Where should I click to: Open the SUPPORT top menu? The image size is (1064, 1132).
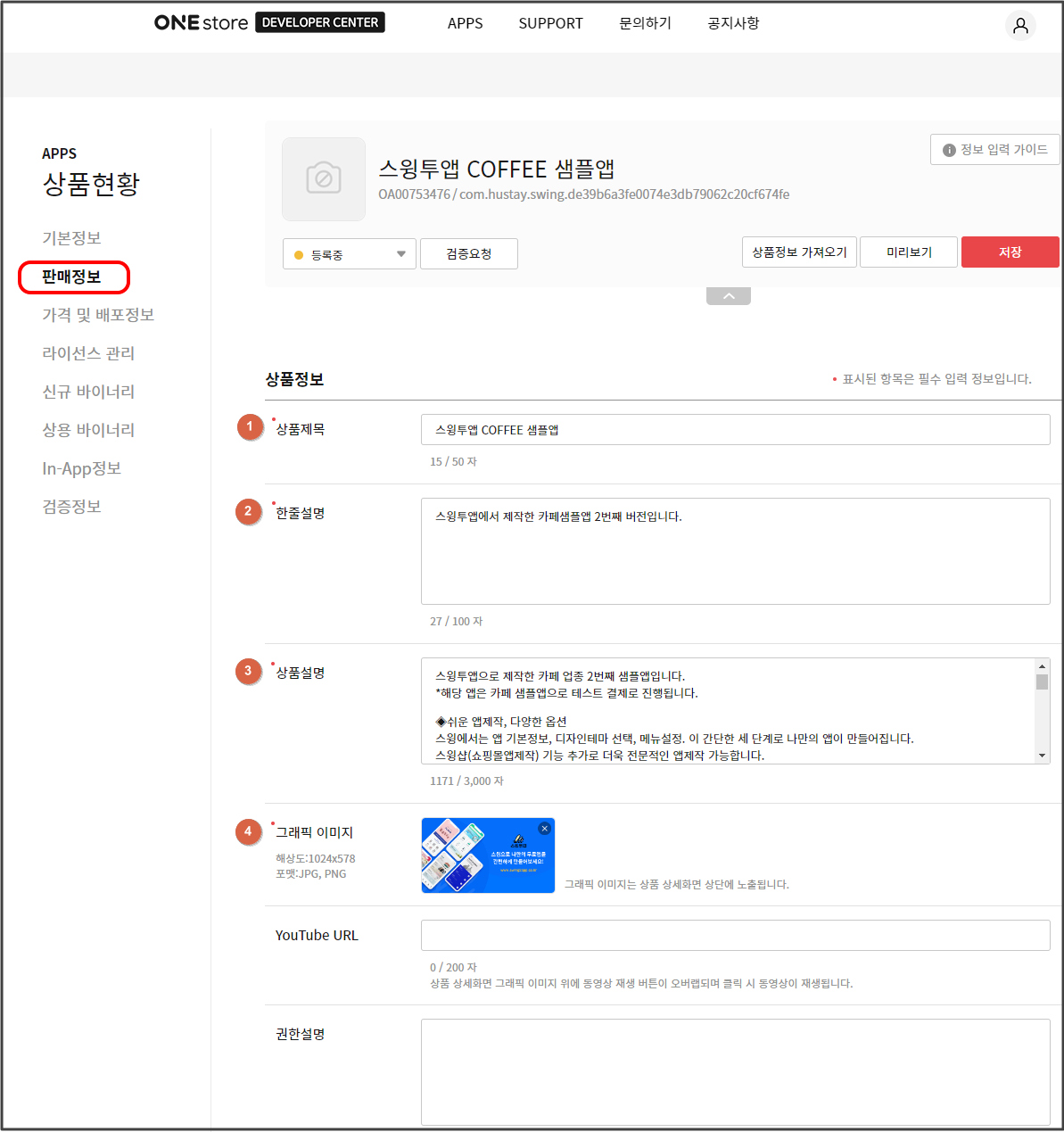tap(550, 23)
